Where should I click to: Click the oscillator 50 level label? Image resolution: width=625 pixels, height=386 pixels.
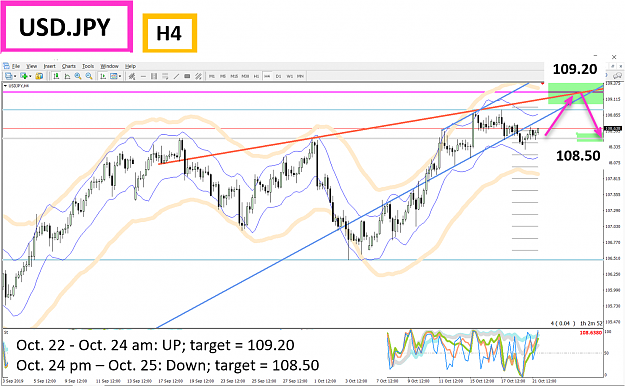[607, 353]
